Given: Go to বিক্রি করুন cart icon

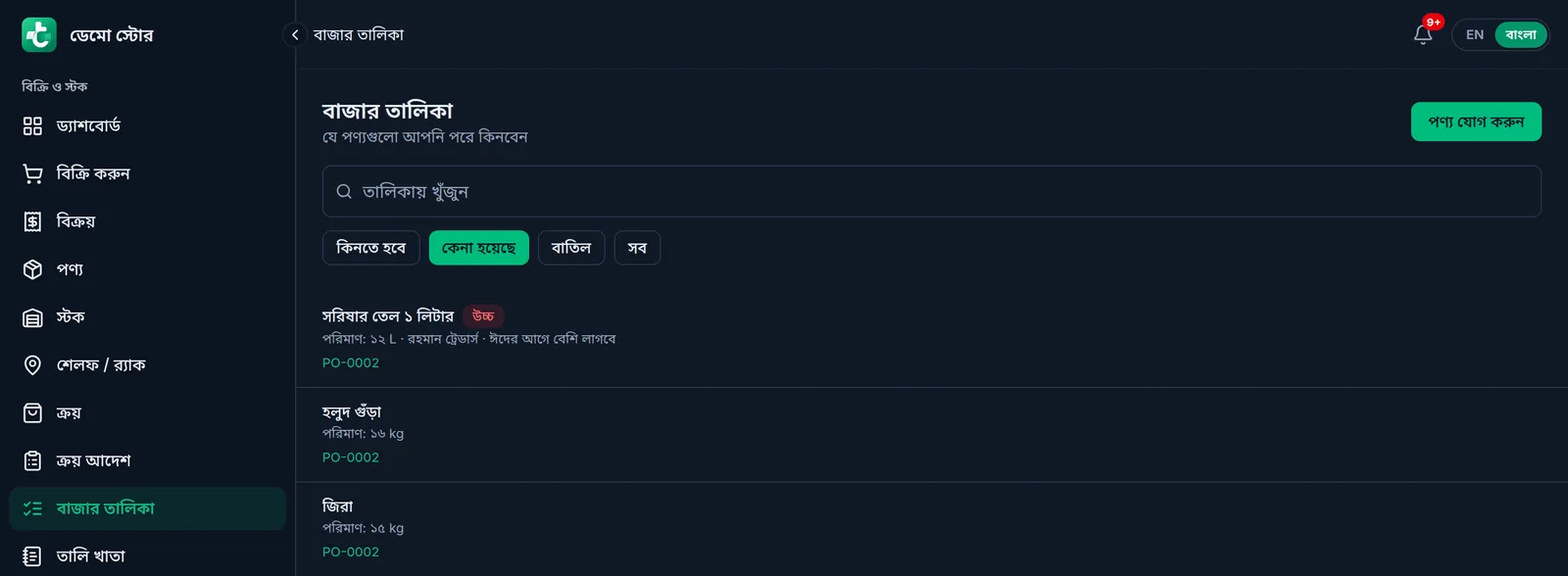Looking at the screenshot, I should [x=32, y=173].
